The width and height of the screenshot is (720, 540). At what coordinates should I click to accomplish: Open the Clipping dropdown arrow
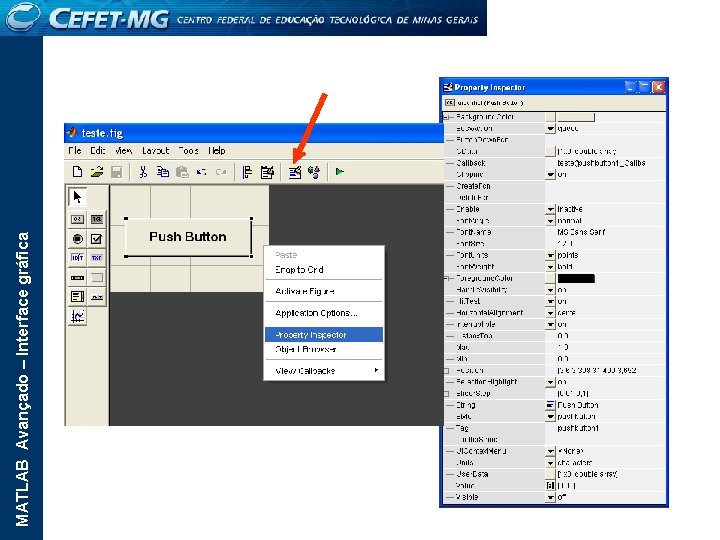tap(550, 174)
